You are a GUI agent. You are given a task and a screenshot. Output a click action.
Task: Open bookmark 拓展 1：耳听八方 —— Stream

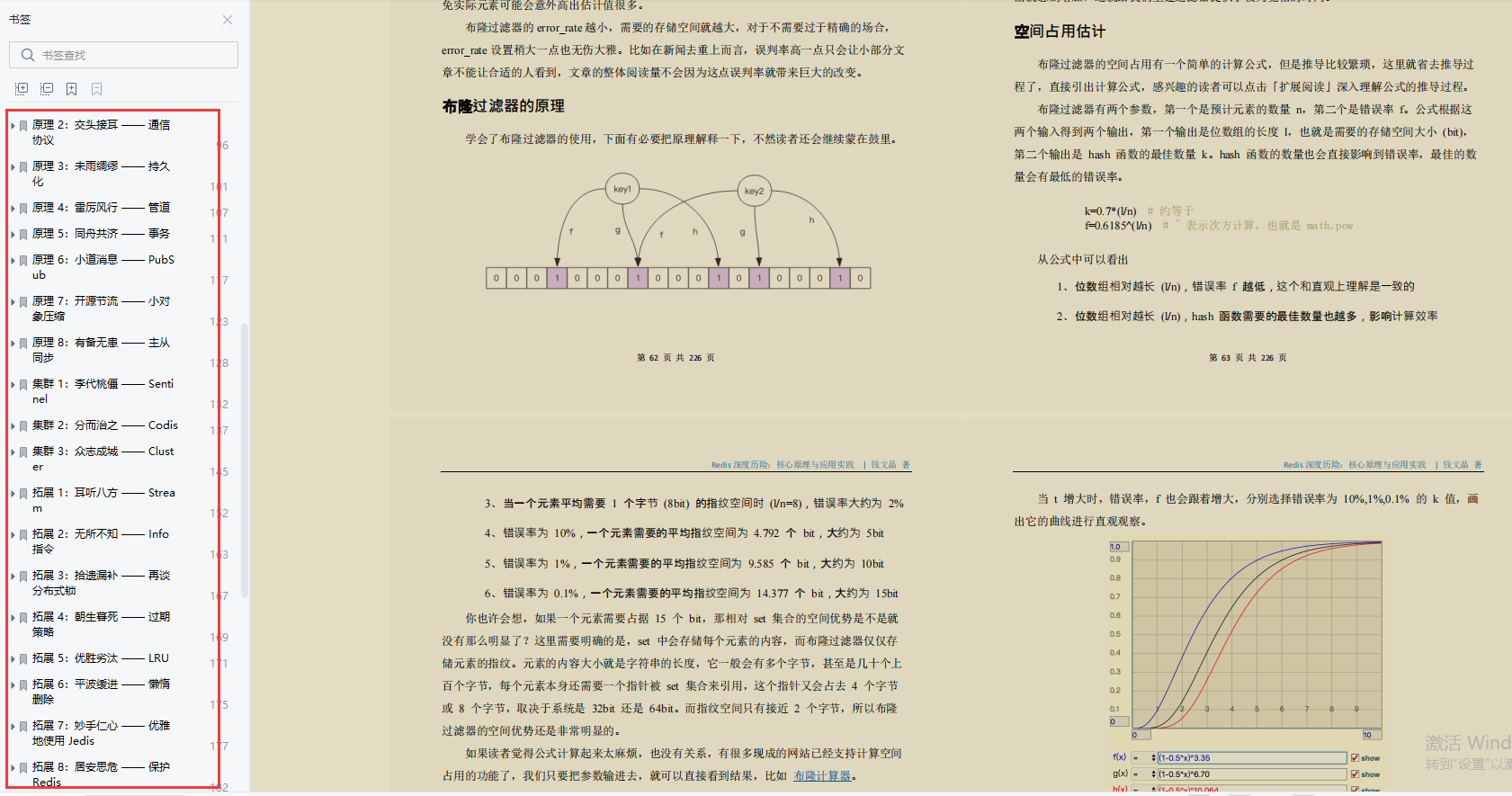click(x=103, y=500)
